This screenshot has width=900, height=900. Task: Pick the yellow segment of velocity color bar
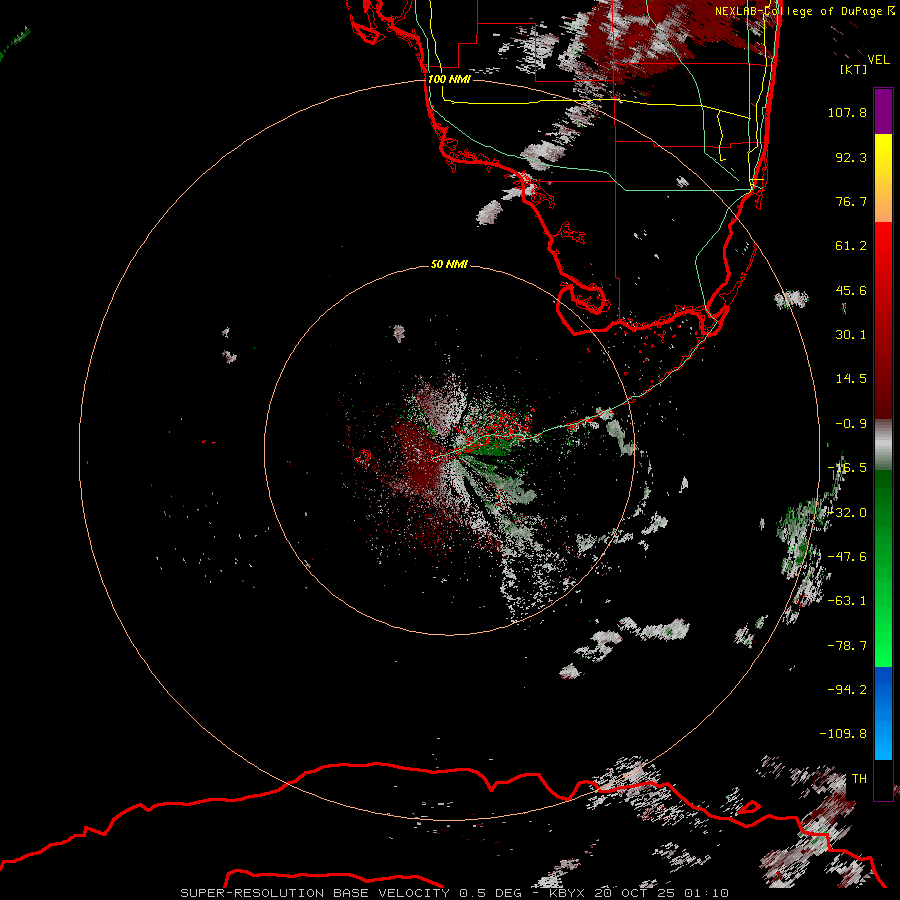[883, 156]
